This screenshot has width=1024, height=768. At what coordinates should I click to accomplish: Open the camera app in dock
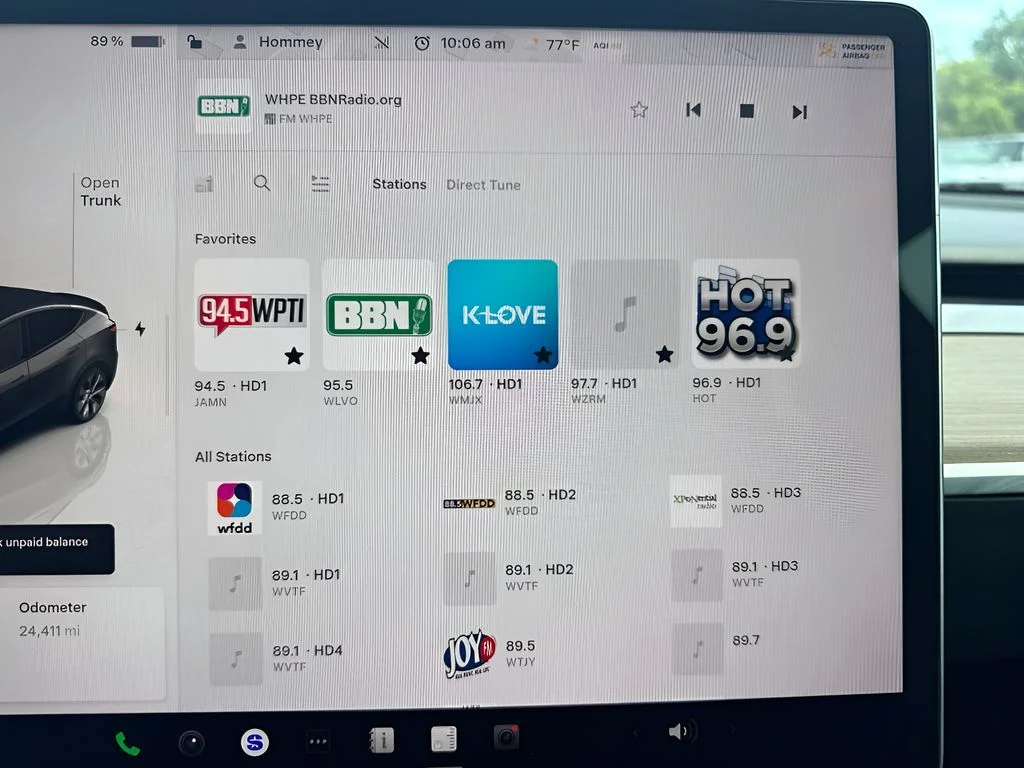(x=191, y=743)
